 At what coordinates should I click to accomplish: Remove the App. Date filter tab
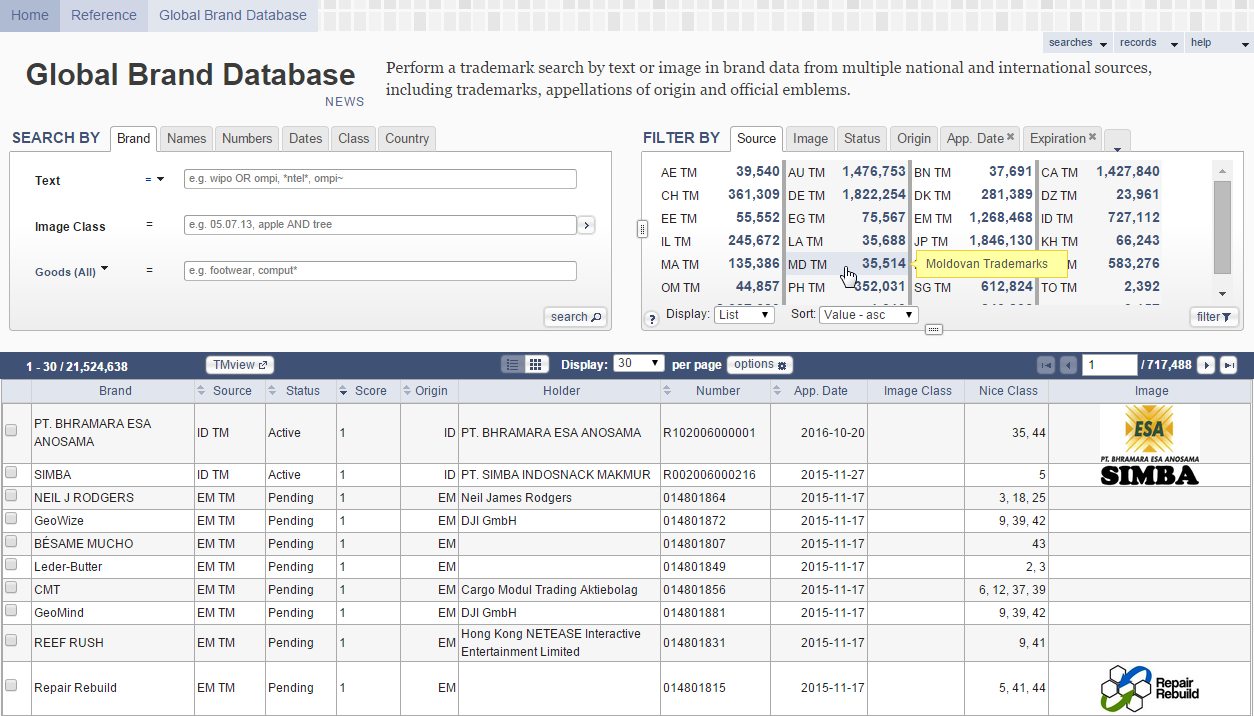[1010, 138]
